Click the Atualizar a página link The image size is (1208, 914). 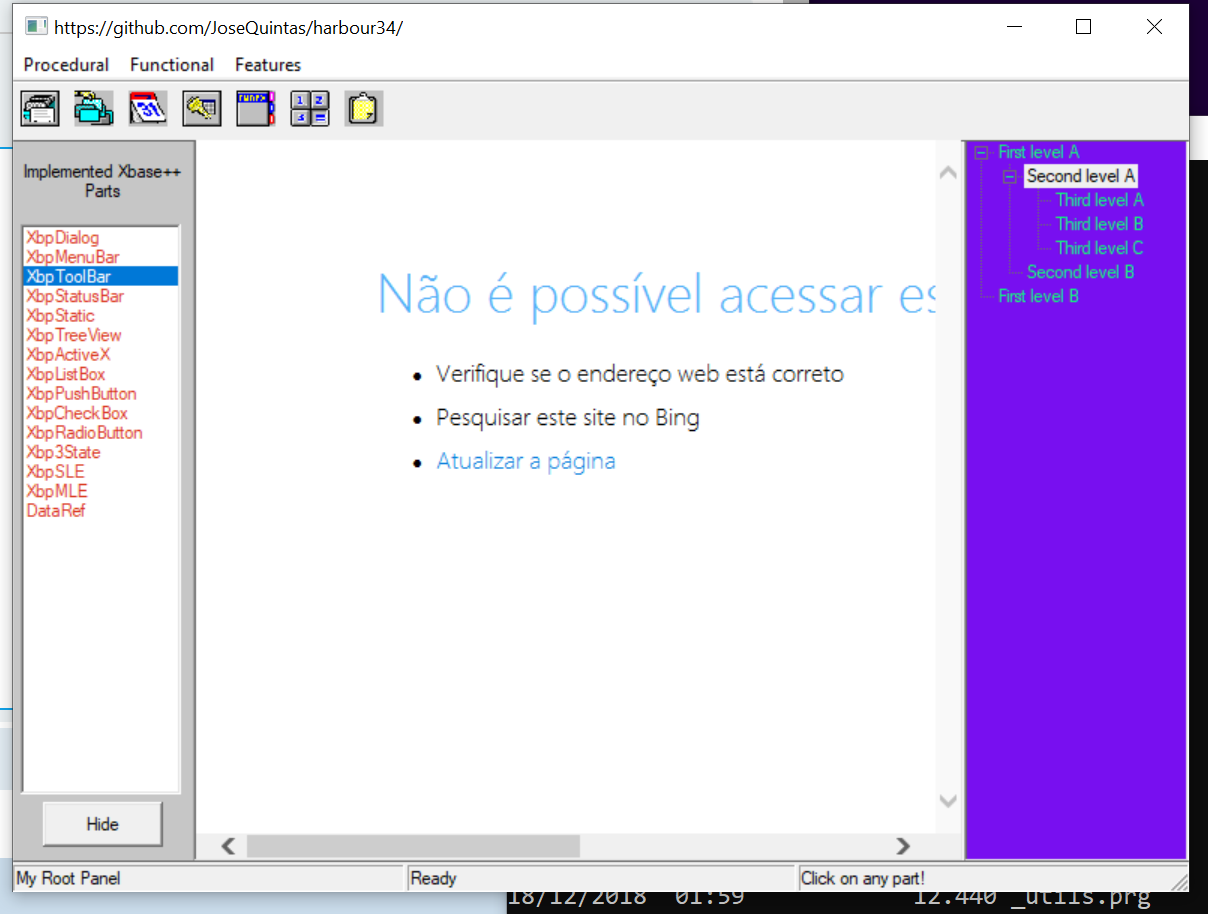pyautogui.click(x=526, y=461)
